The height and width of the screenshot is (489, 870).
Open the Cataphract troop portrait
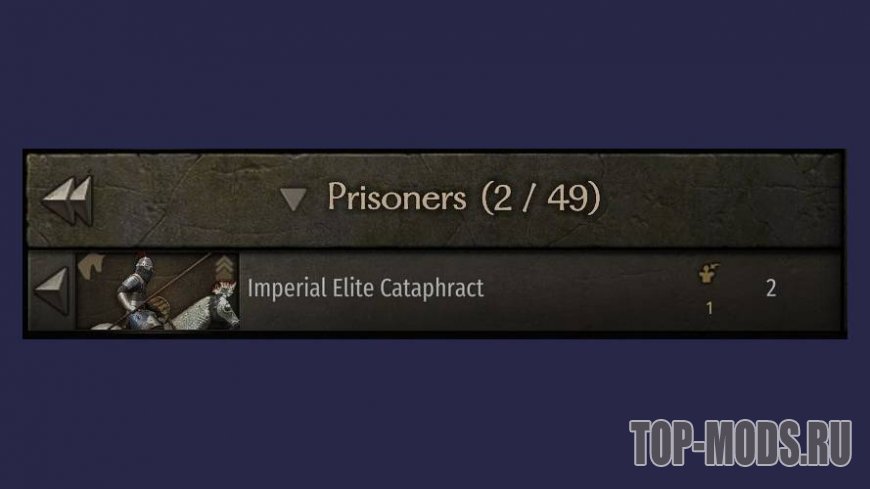(158, 291)
